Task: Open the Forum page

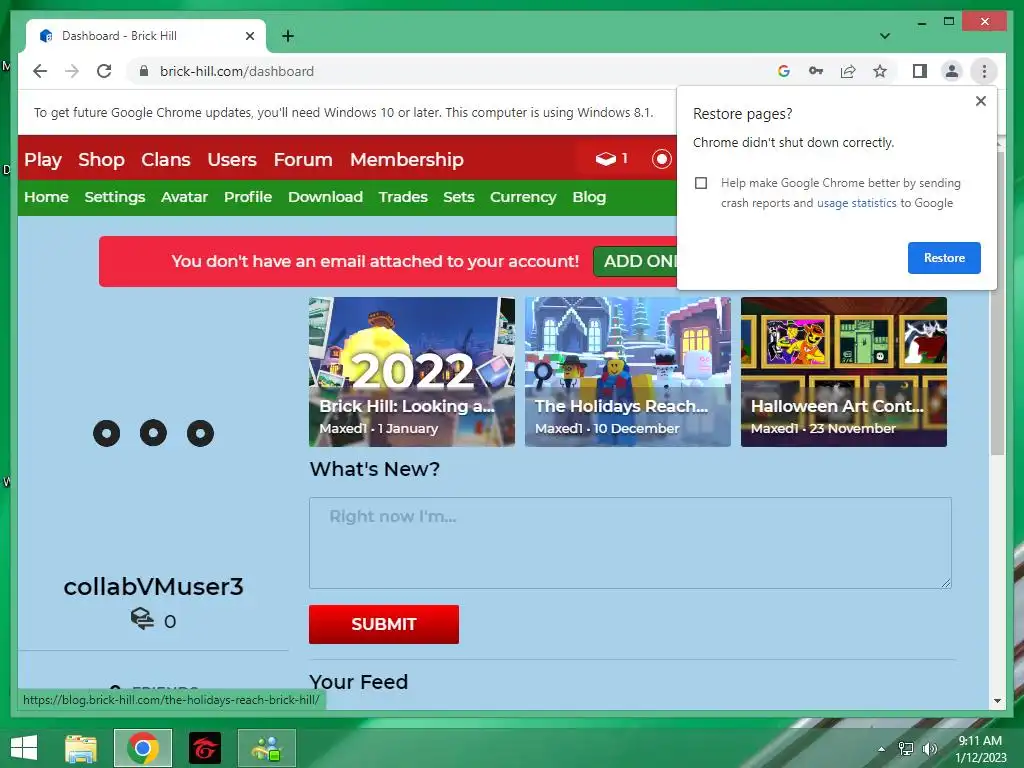Action: click(303, 159)
